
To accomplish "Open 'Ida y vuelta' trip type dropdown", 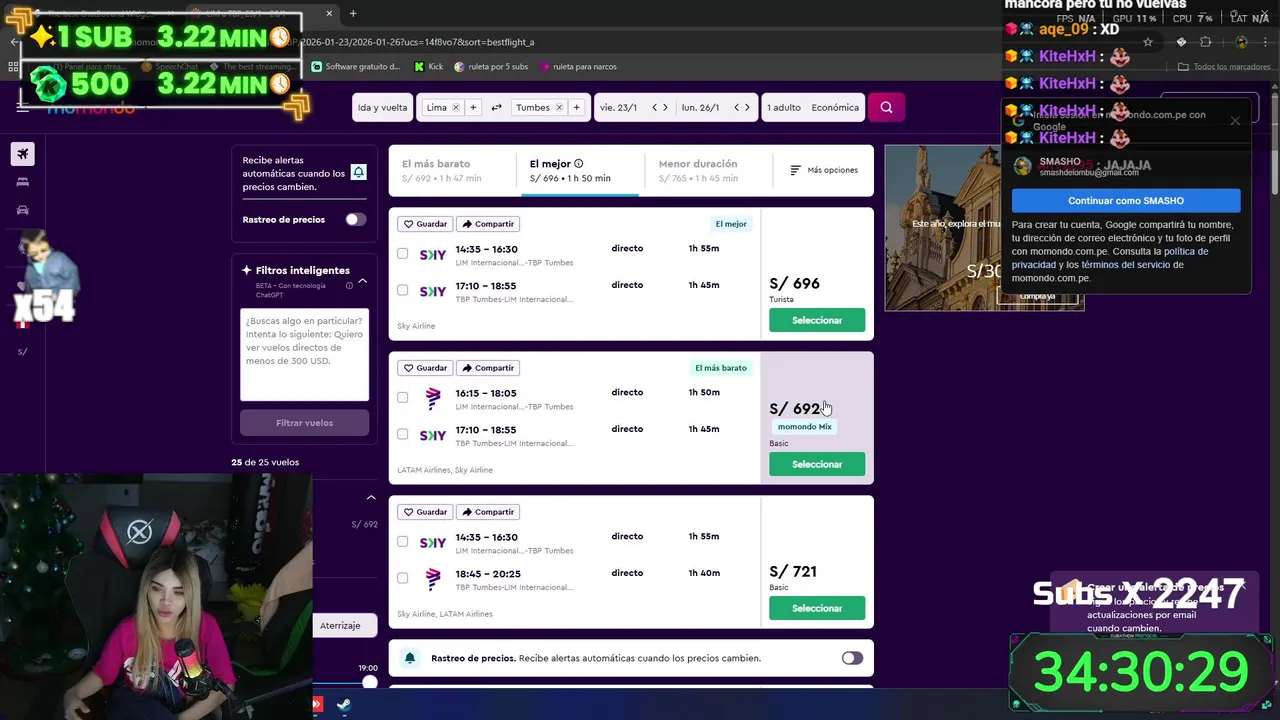I will 382,107.
